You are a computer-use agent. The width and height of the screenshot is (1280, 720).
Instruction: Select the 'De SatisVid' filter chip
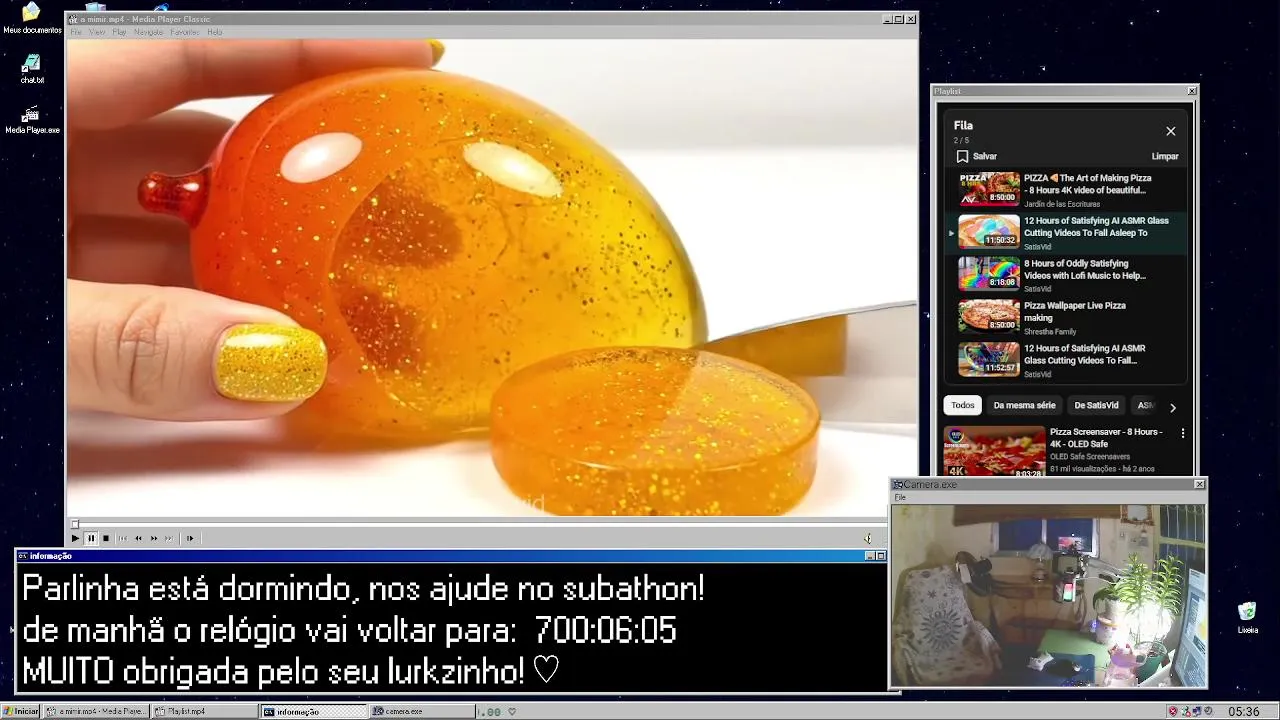[1096, 405]
